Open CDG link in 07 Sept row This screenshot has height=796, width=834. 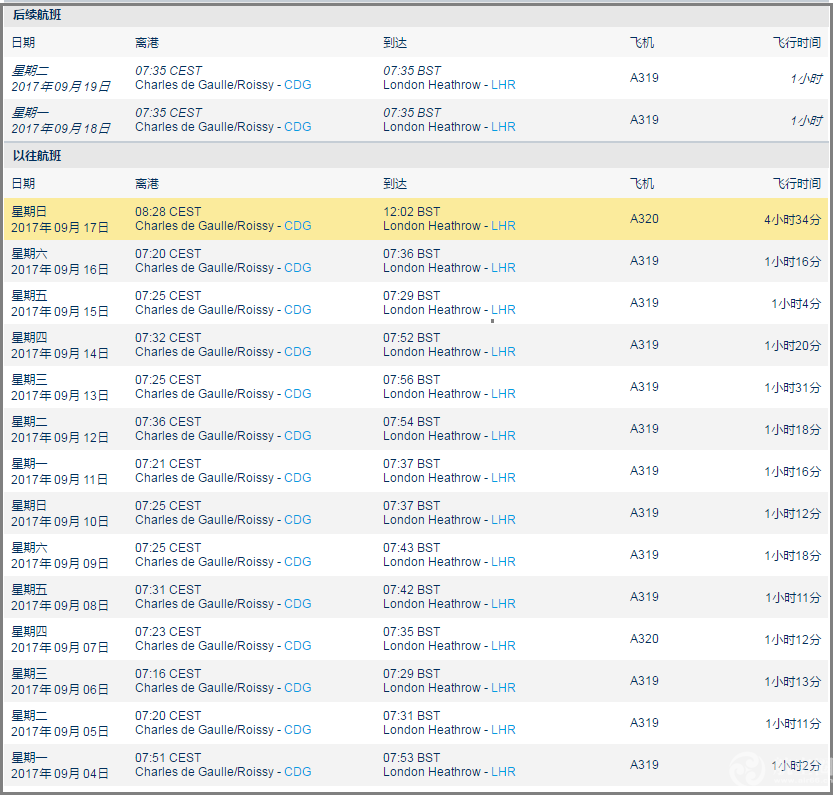pos(297,646)
